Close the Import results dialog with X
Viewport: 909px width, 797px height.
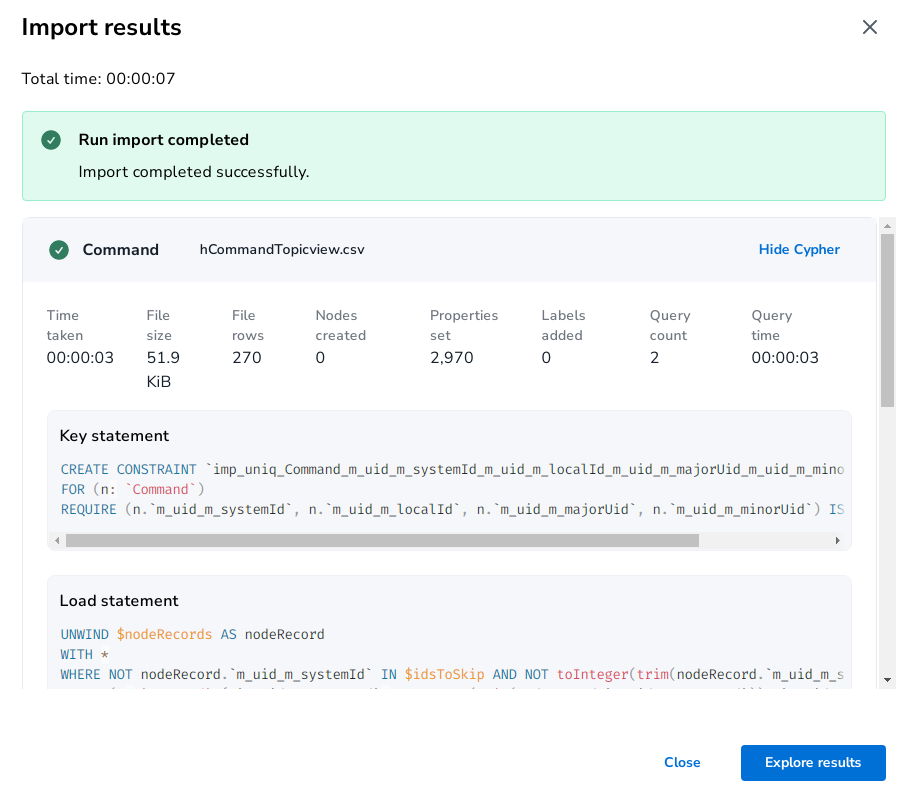[869, 27]
